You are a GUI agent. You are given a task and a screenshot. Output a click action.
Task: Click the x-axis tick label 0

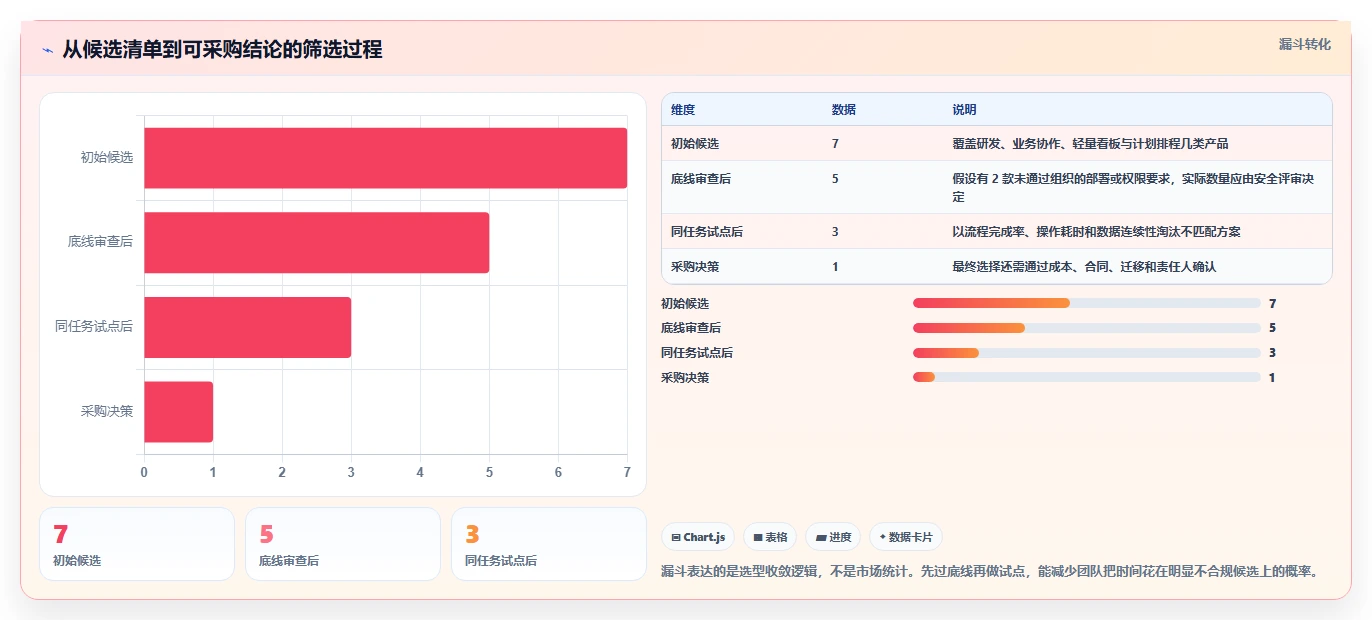[144, 472]
